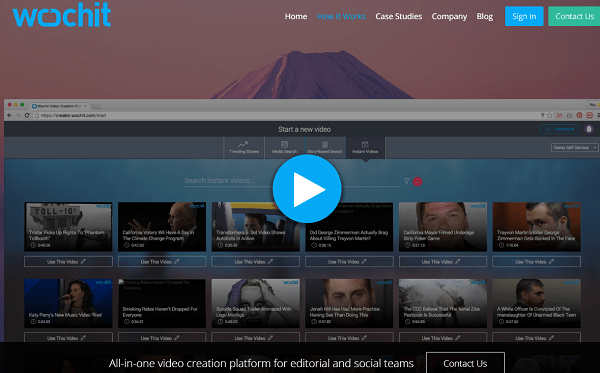600x373 pixels.
Task: Open the Katy Perry music video thumbnail
Action: click(68, 303)
